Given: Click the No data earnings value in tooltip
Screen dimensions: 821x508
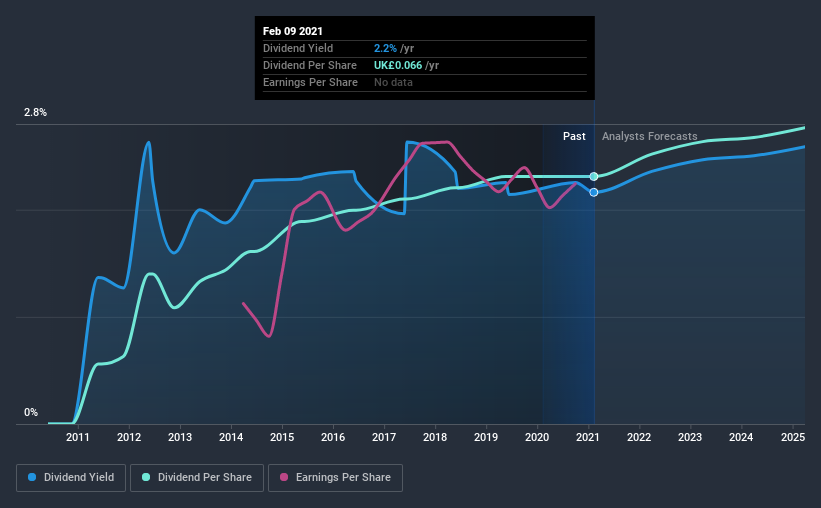Looking at the screenshot, I should click(393, 82).
